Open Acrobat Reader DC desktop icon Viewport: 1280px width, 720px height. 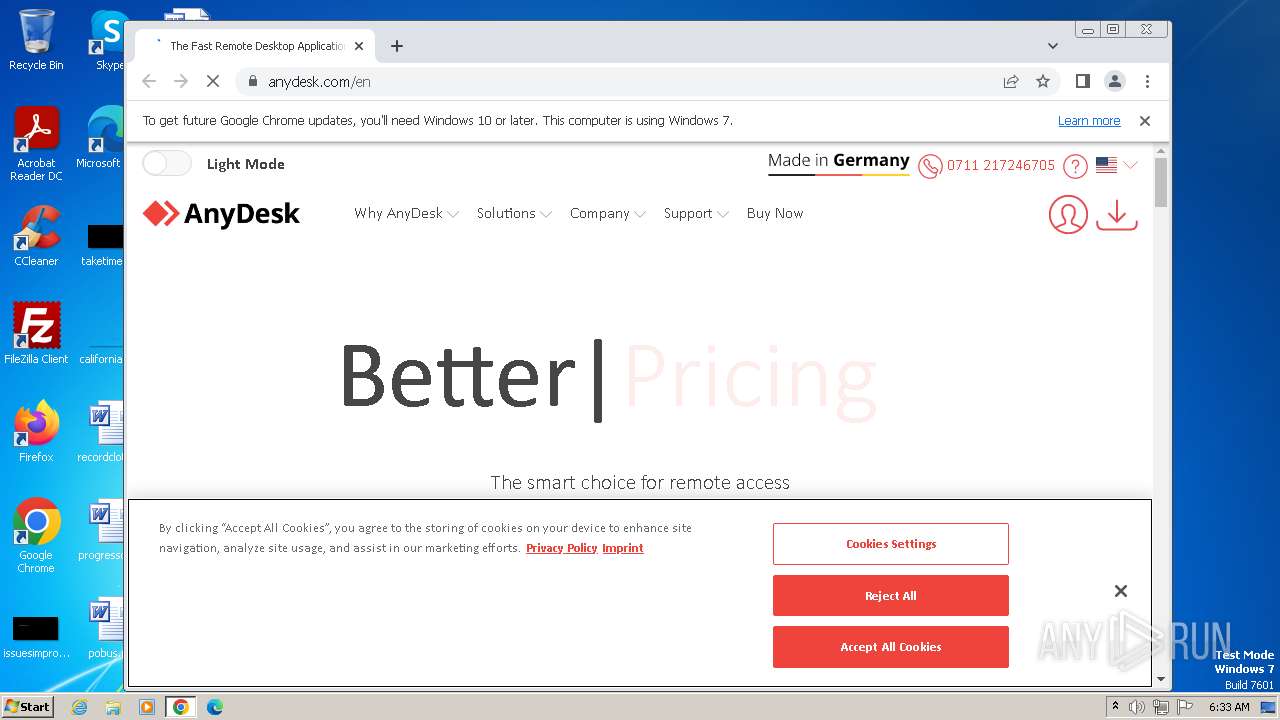coord(36,144)
